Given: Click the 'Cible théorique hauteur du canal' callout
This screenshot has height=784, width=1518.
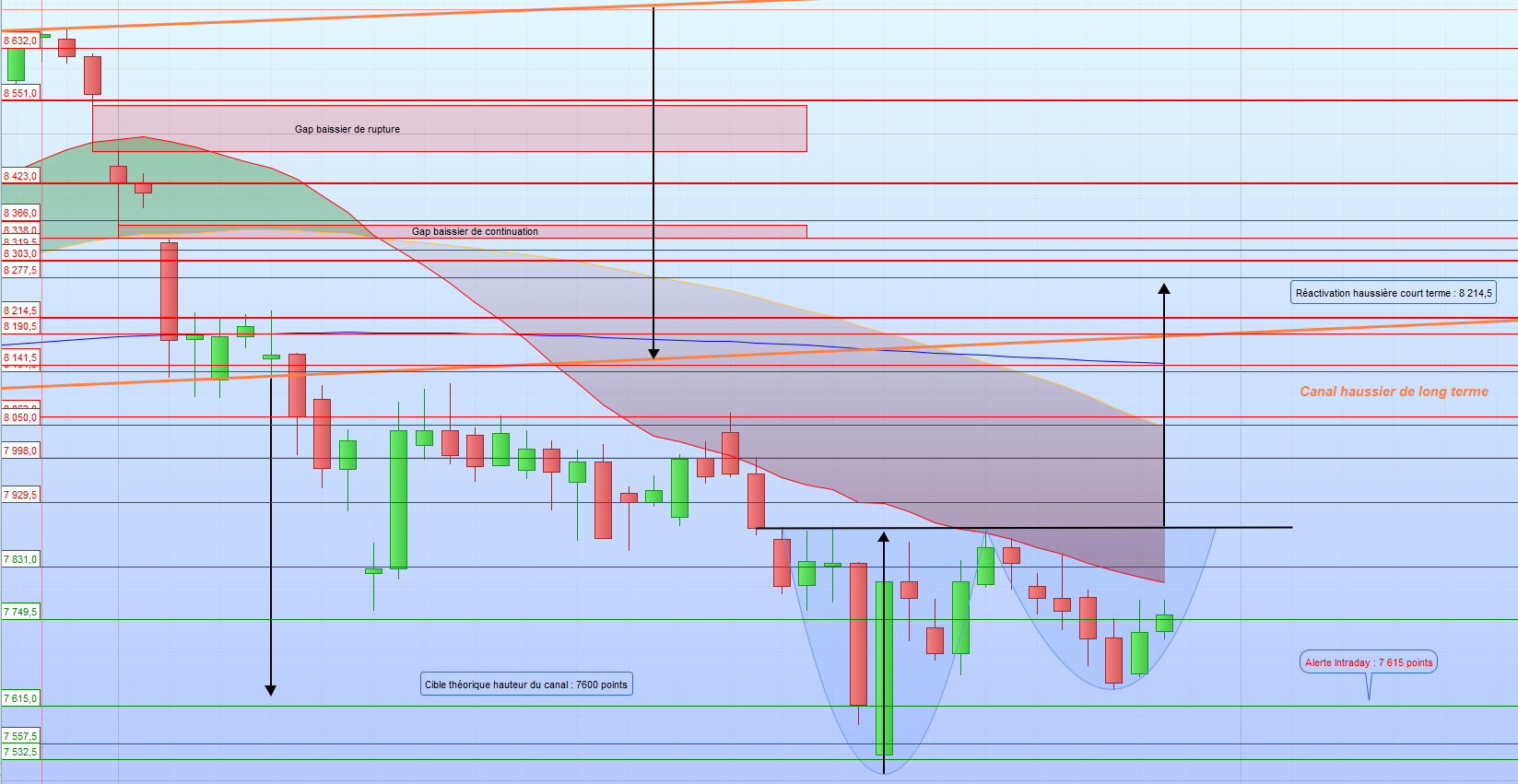Looking at the screenshot, I should click(x=525, y=685).
